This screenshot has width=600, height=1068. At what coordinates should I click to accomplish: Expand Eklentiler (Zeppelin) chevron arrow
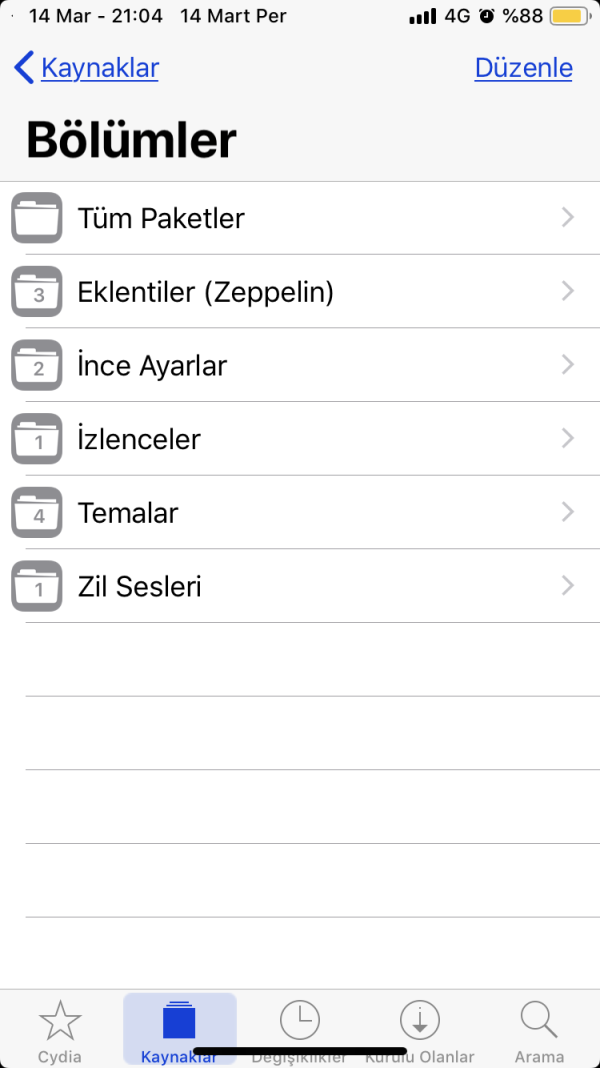point(568,292)
